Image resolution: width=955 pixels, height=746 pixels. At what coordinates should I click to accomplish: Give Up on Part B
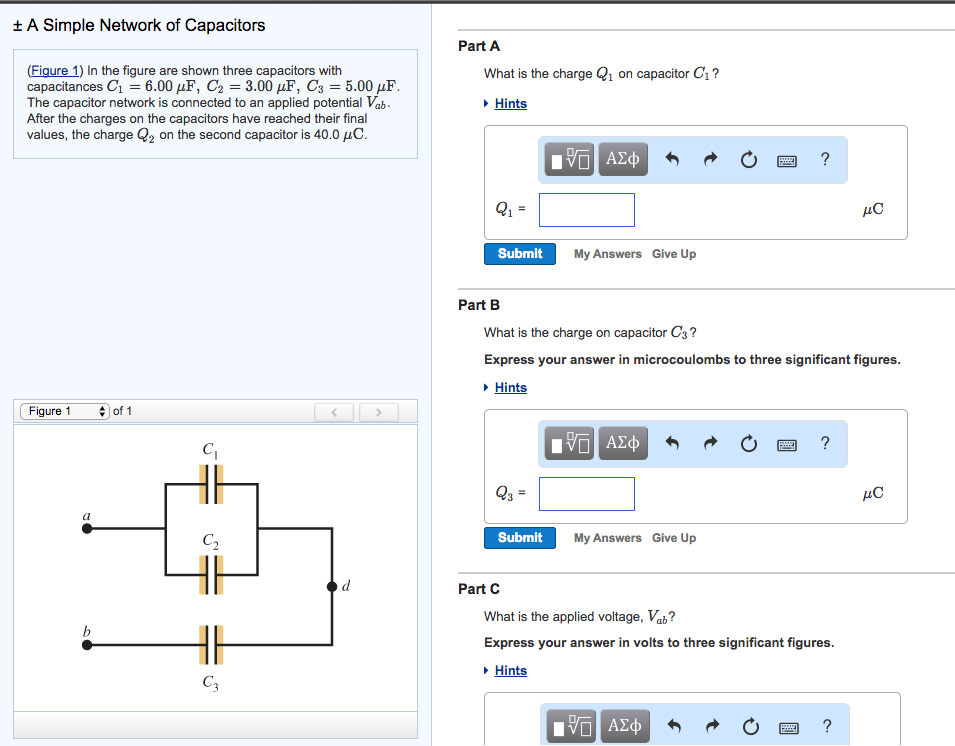pyautogui.click(x=674, y=538)
